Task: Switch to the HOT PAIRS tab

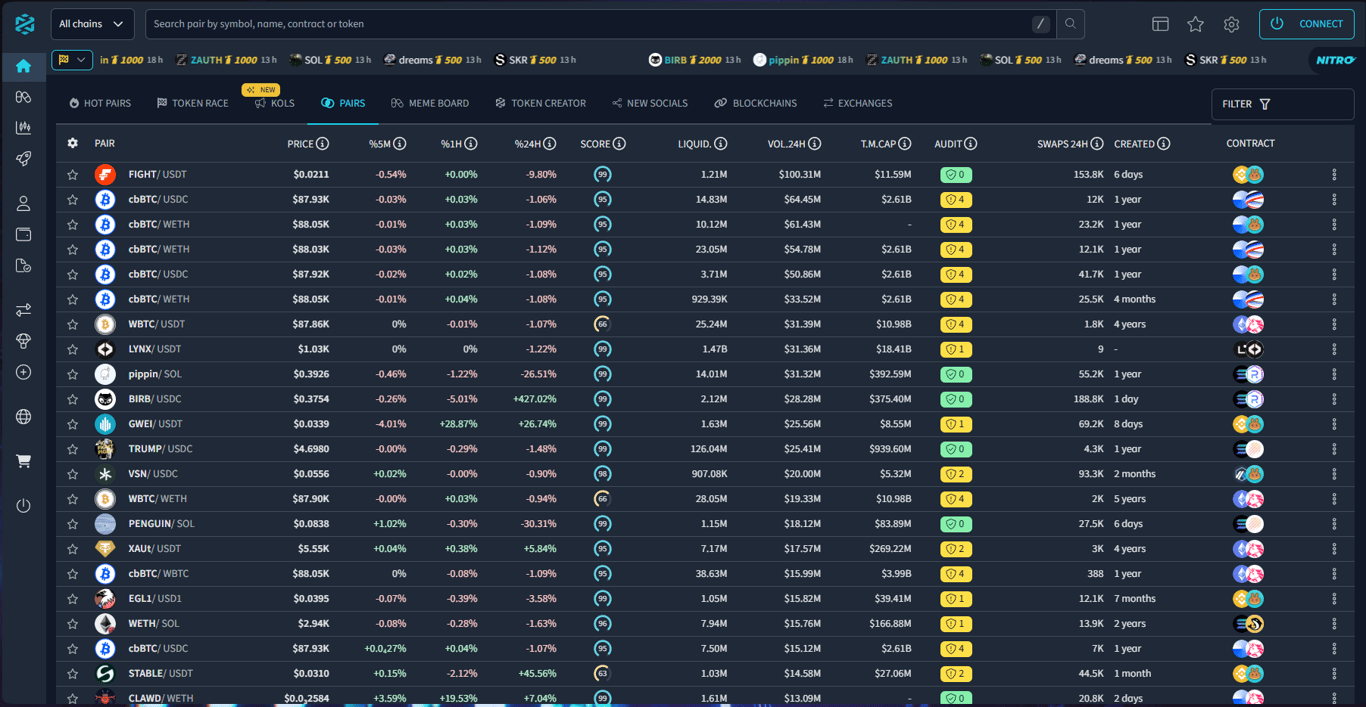Action: coord(100,103)
